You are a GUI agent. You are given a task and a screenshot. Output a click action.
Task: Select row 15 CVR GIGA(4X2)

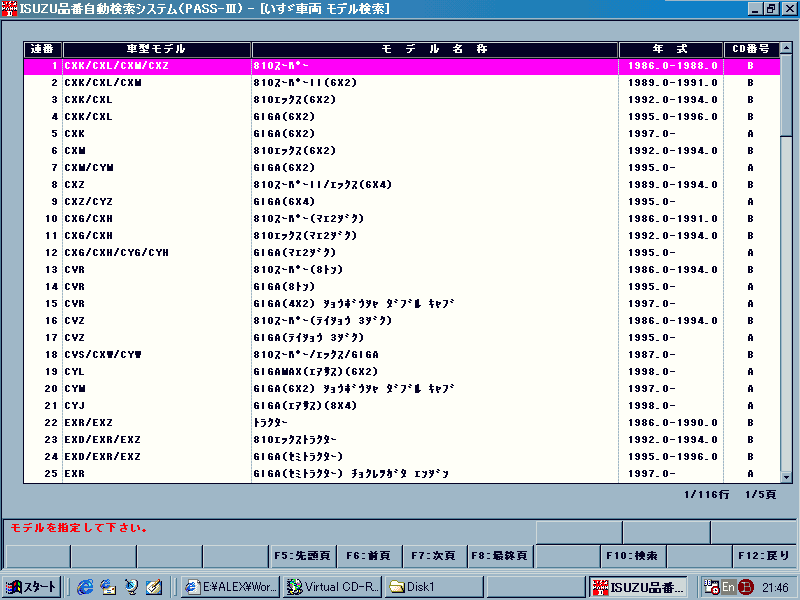402,304
